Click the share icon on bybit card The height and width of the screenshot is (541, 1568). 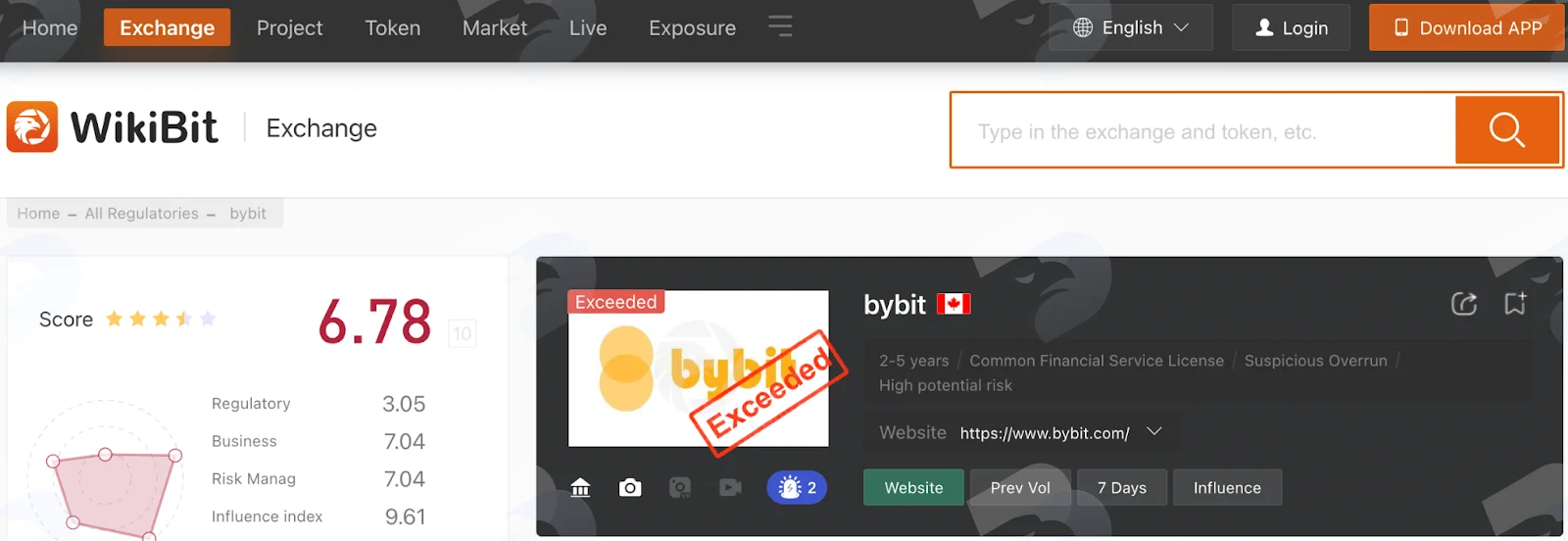[1463, 304]
